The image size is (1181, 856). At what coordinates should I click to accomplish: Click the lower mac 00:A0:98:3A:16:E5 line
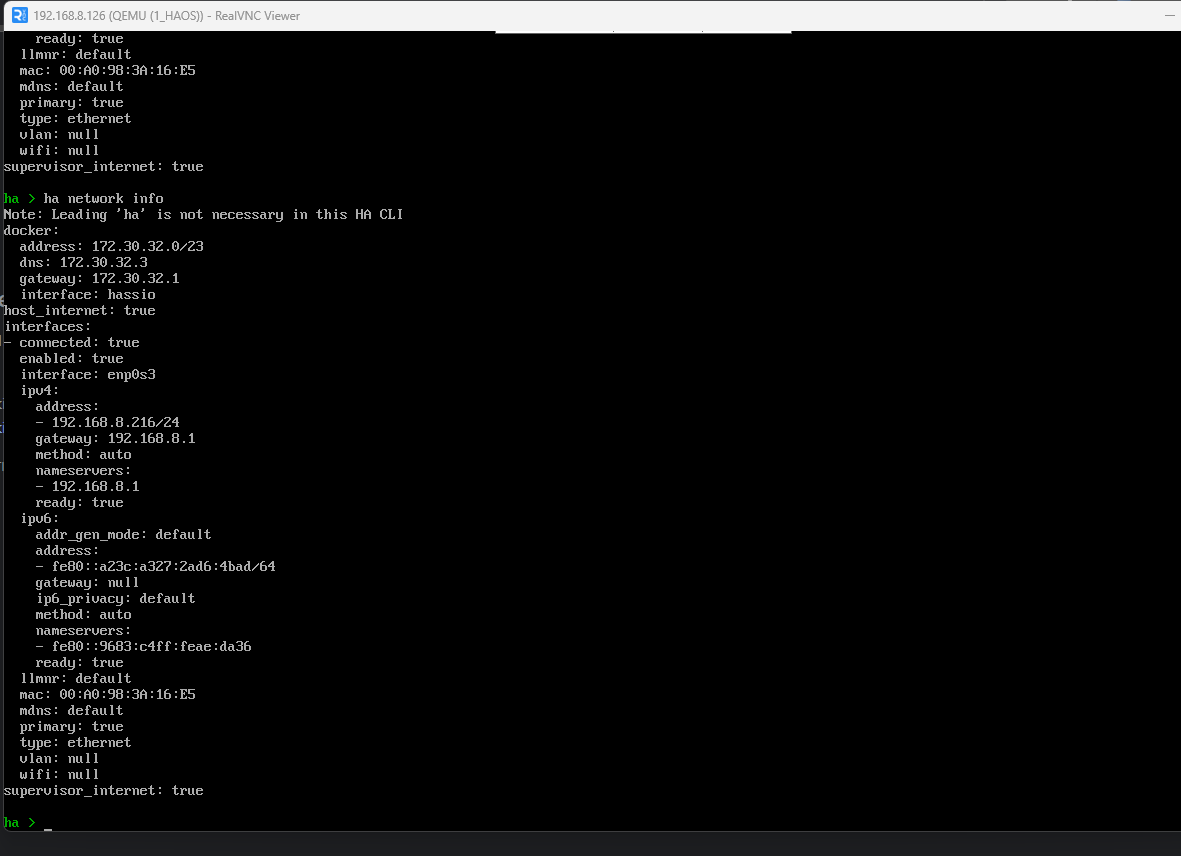[107, 694]
